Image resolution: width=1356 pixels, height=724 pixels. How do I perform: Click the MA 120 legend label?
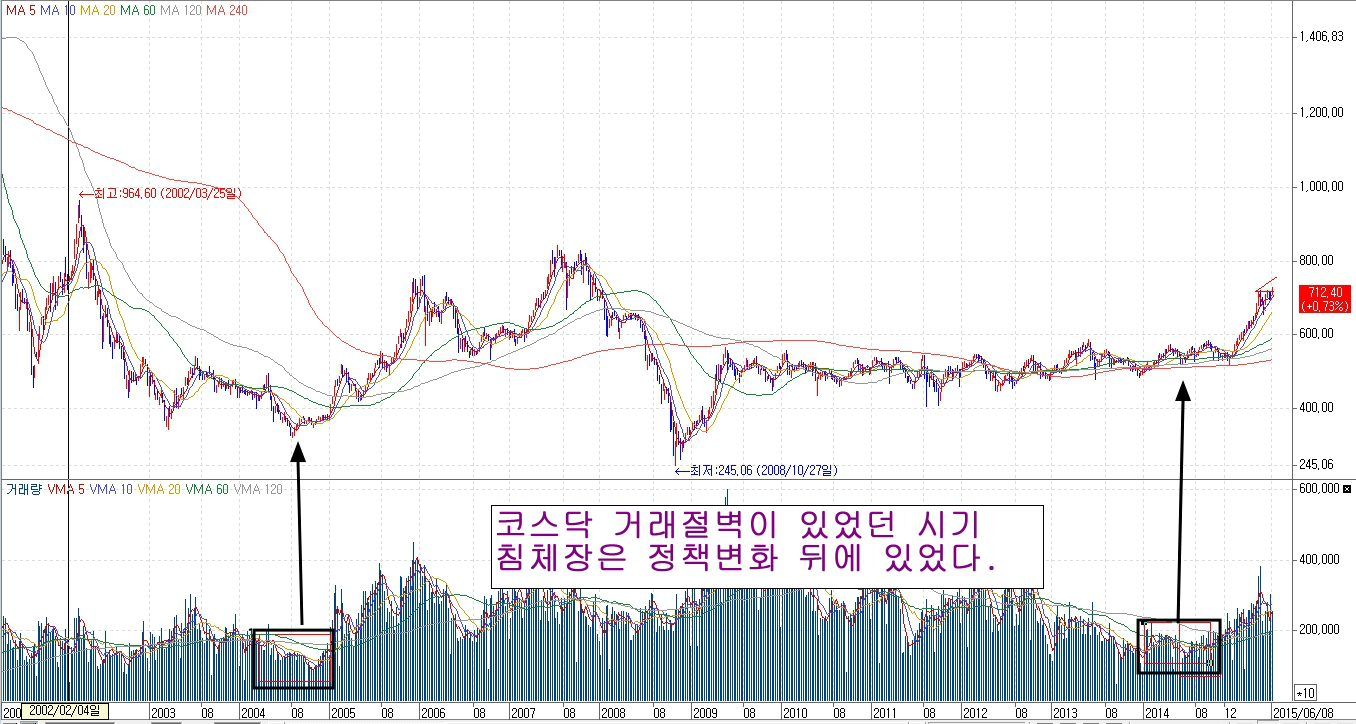[181, 10]
